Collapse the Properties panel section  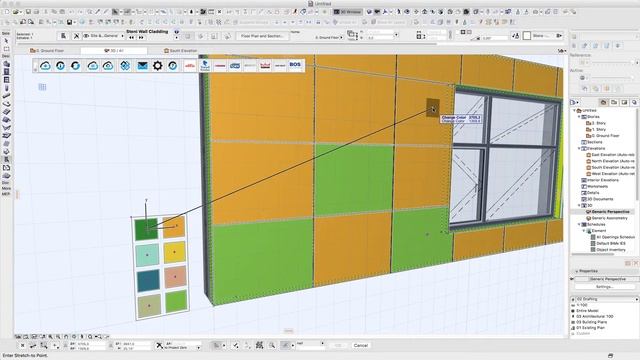click(576, 271)
